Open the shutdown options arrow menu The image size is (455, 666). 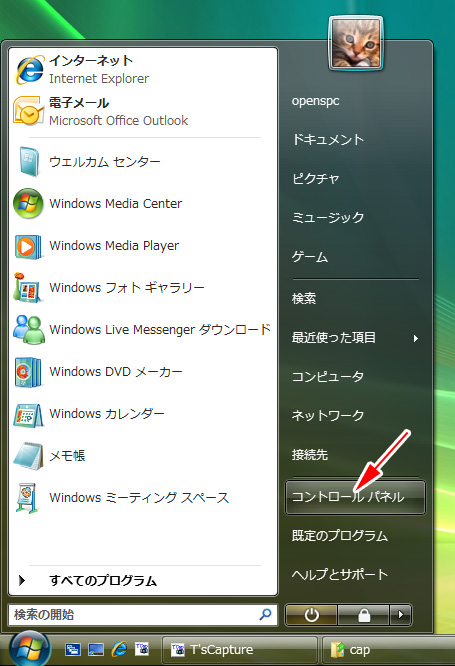[400, 615]
